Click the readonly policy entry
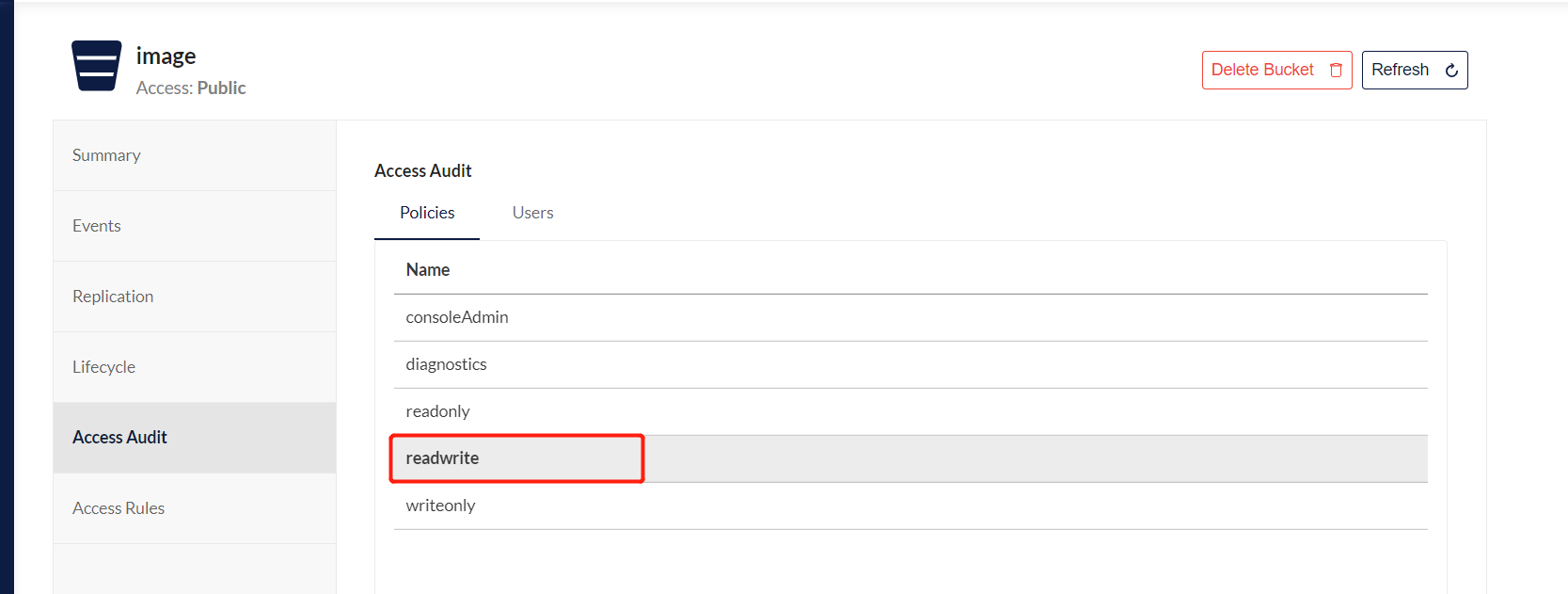Image resolution: width=1568 pixels, height=594 pixels. 437,411
